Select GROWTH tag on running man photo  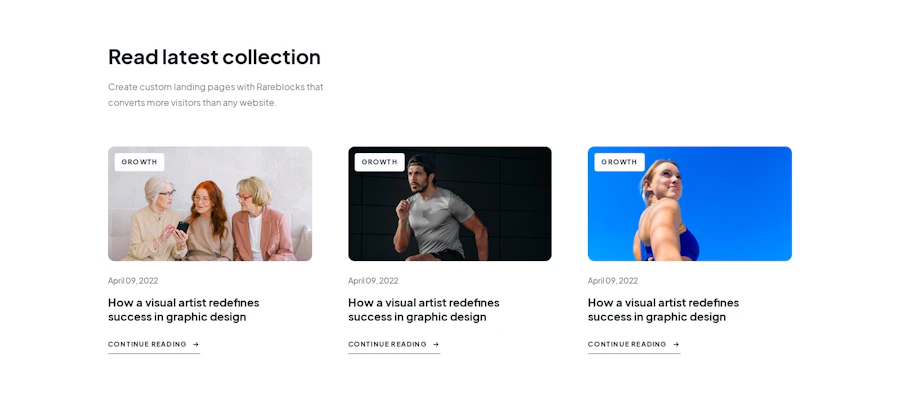pyautogui.click(x=379, y=162)
